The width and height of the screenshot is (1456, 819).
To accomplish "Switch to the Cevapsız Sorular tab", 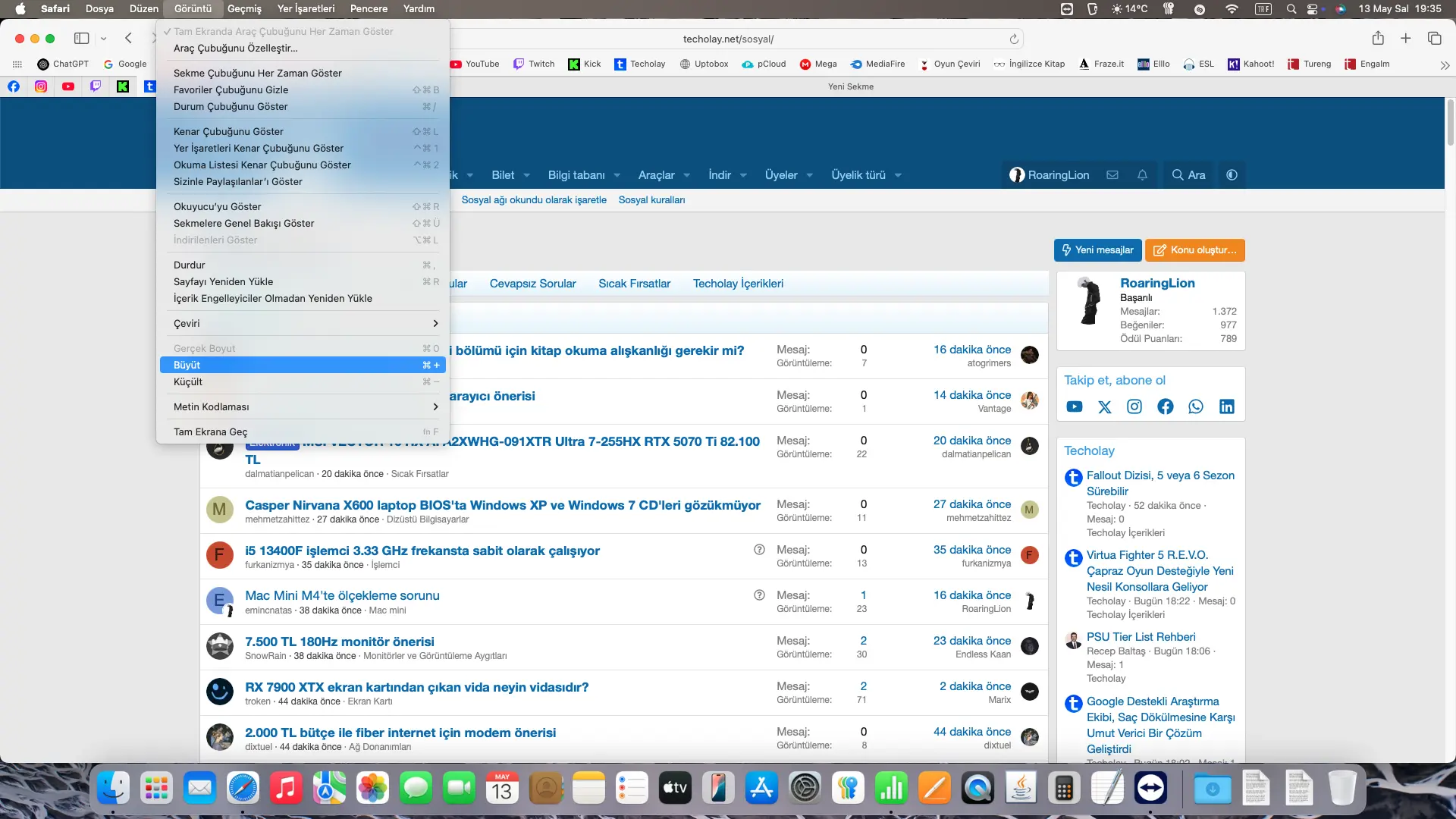I will pos(532,284).
